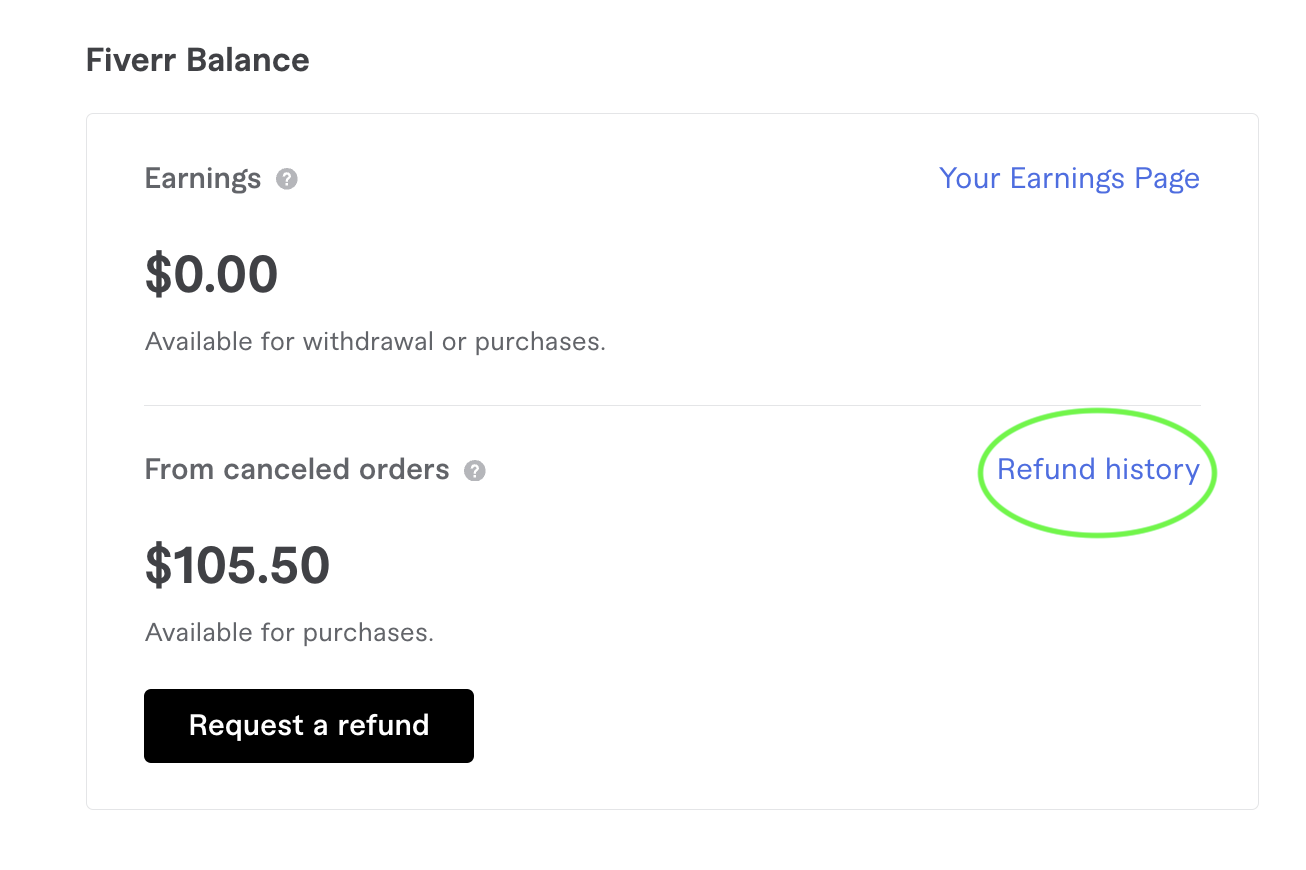Click the Fiverr Balance heading

coord(198,60)
